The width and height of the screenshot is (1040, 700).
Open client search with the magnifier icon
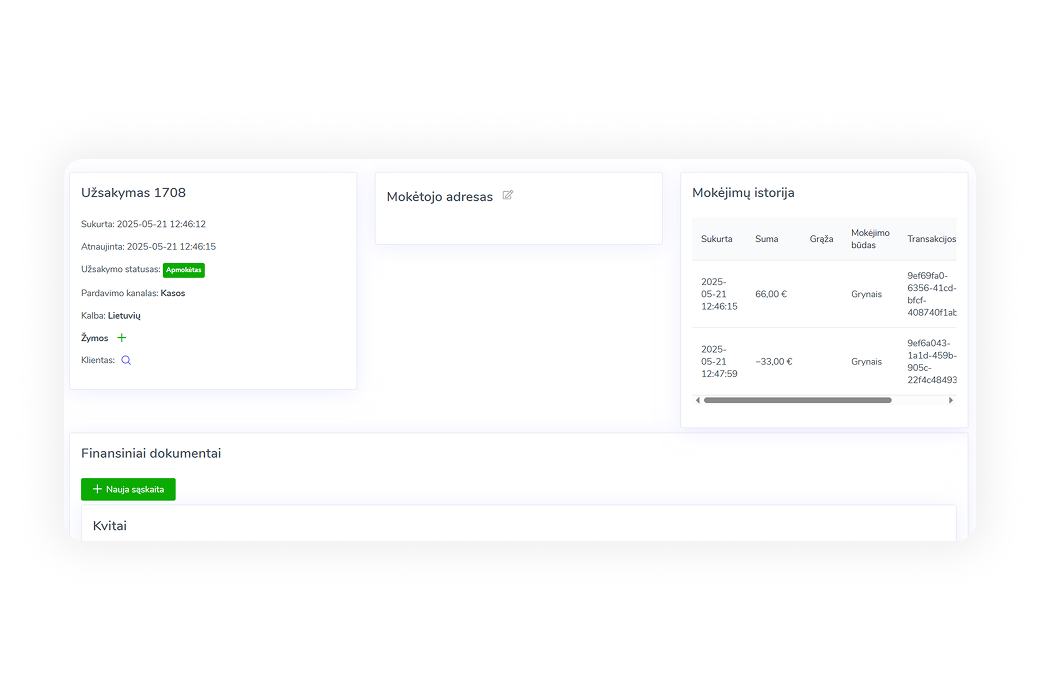coord(126,360)
